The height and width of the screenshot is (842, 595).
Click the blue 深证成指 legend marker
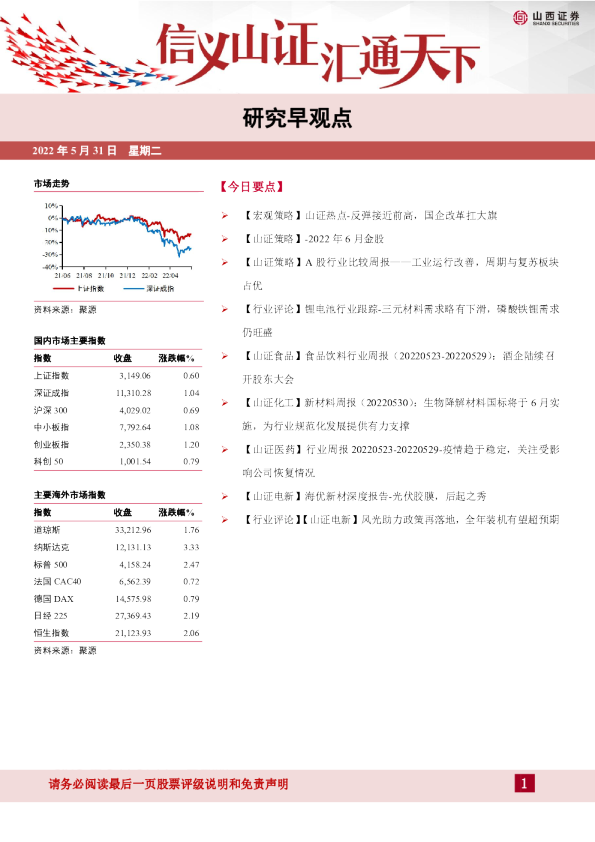[133, 289]
